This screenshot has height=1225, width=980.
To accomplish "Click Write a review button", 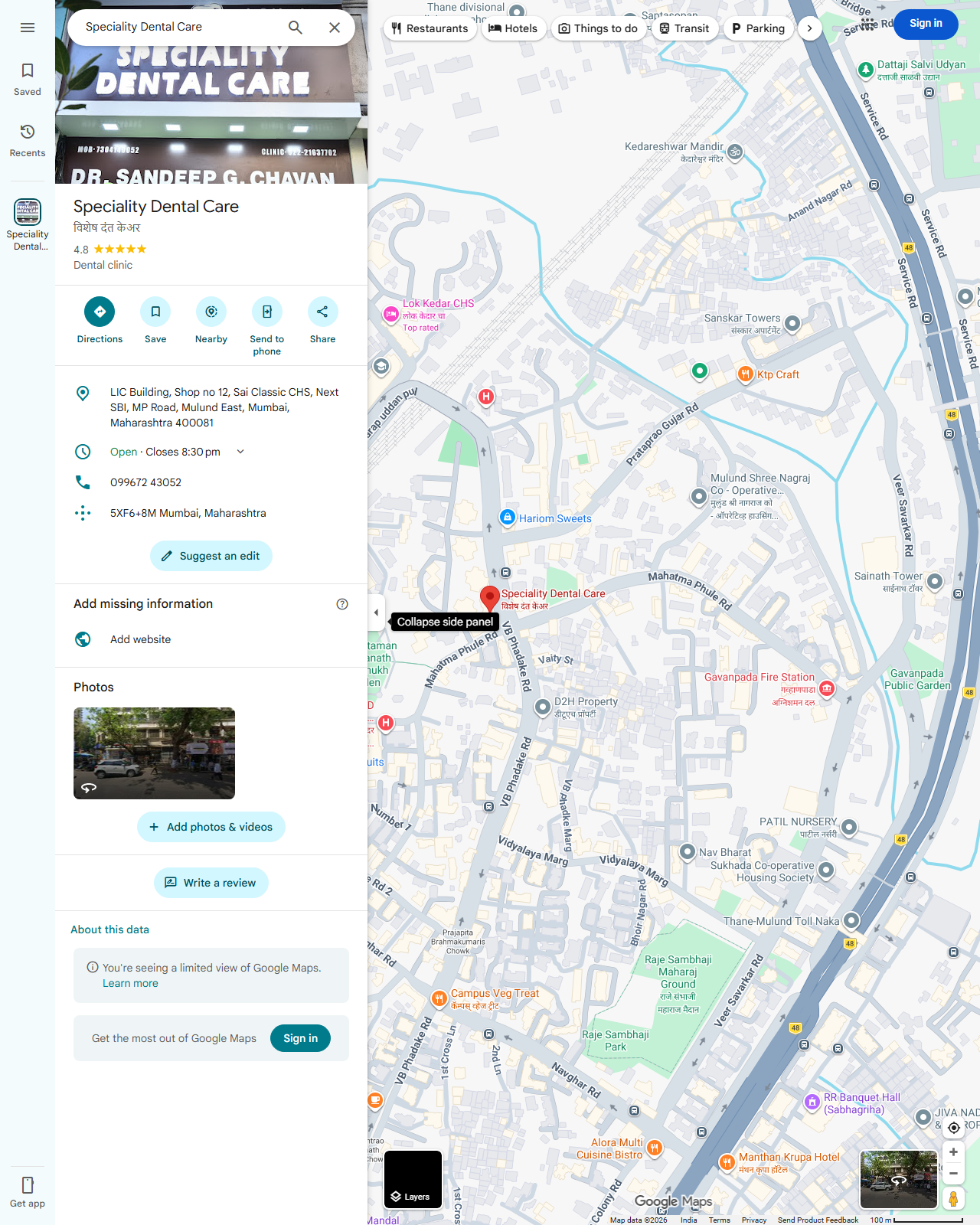I will (x=211, y=883).
